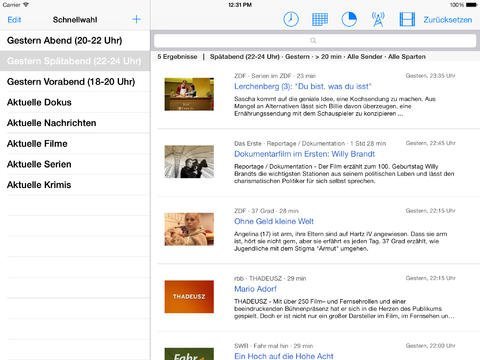Screen dimensions: 480x360
Task: Open Dokumentarfilm im Ersten: Willy Brandt
Action: (304, 154)
